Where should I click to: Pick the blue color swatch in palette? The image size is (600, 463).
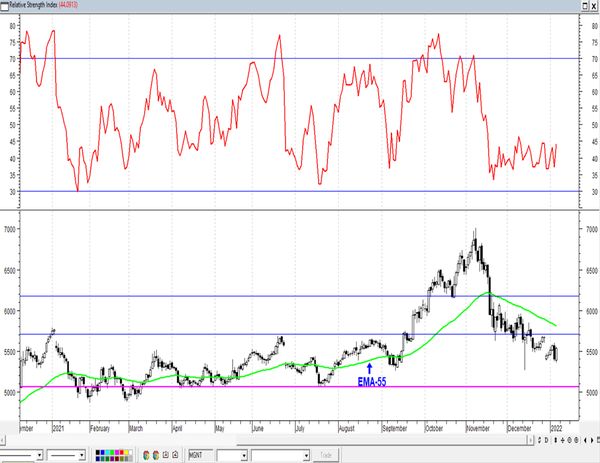click(102, 452)
